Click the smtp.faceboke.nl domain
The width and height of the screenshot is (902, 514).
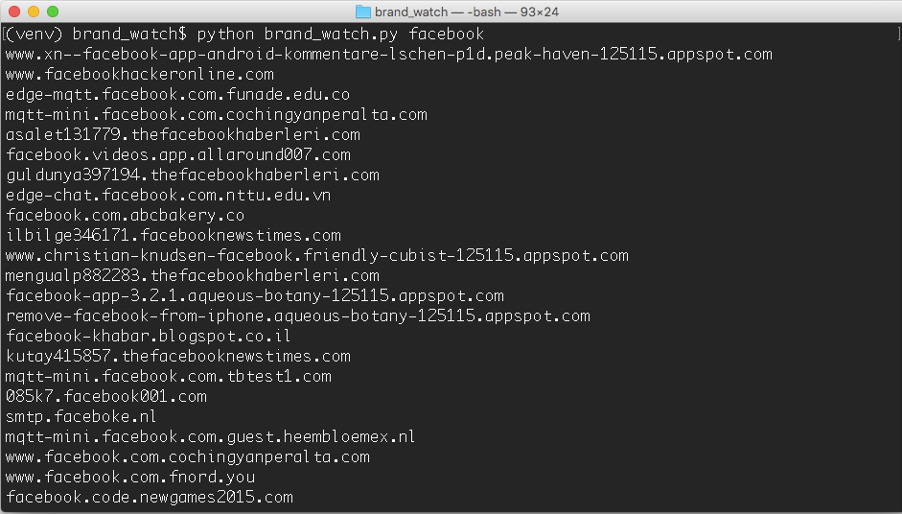click(x=81, y=416)
